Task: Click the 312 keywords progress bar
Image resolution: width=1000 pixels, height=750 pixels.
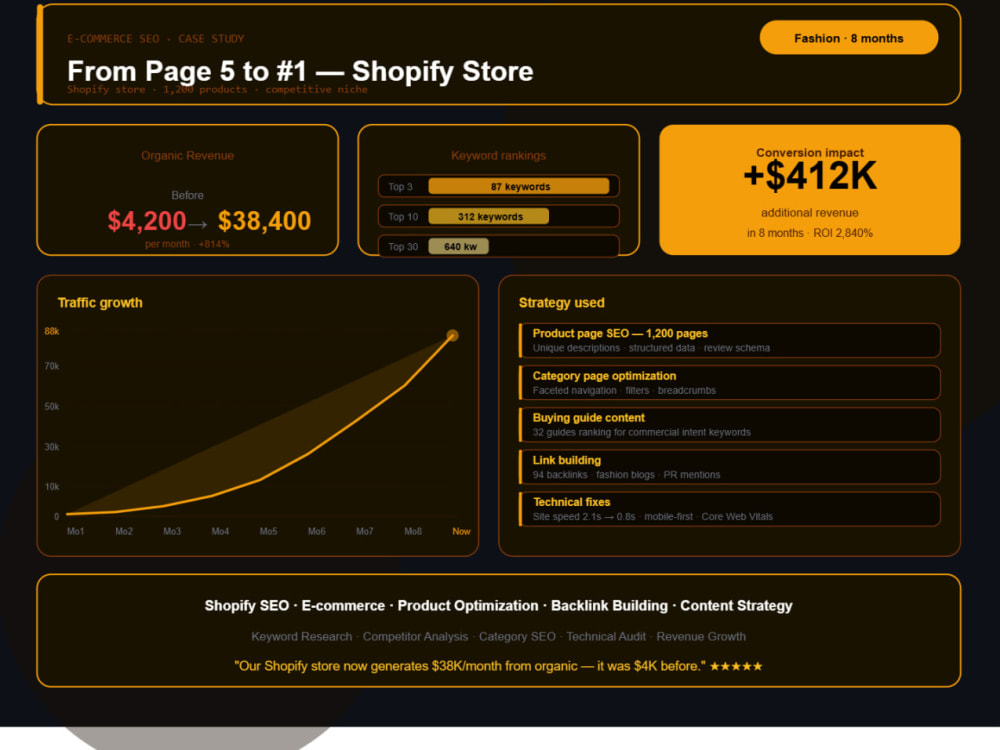Action: (489, 216)
